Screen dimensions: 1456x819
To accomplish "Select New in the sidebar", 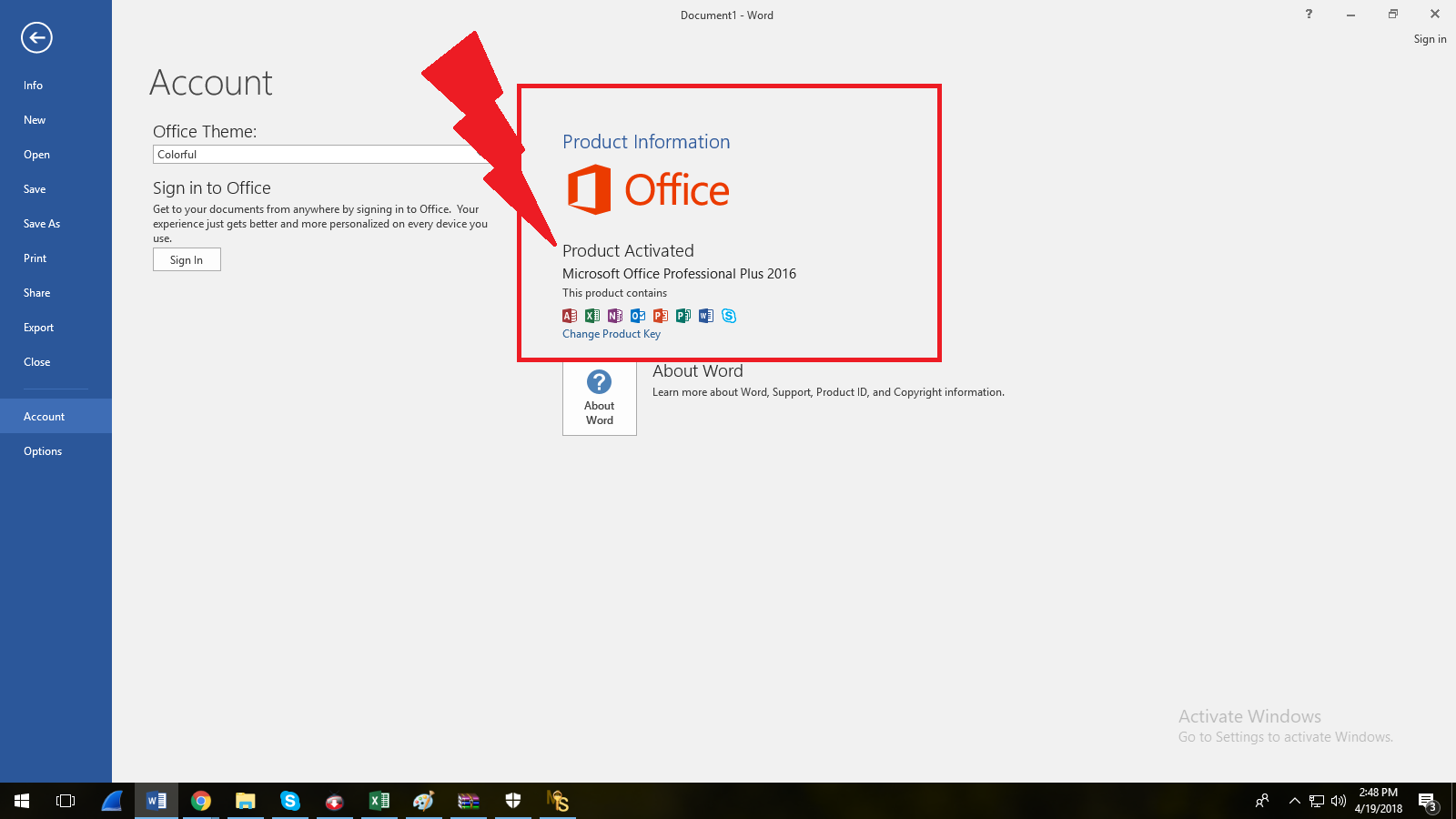I will click(56, 120).
